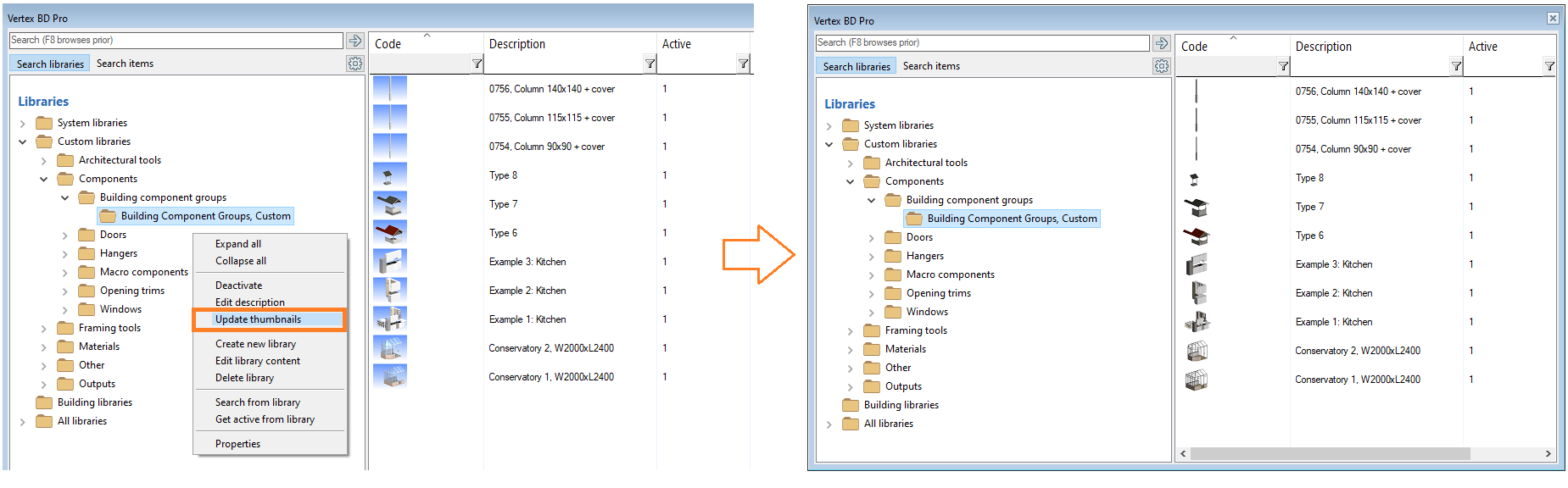
Task: Select the Conservatory 2 thumbnail in right list
Action: coord(1197,351)
